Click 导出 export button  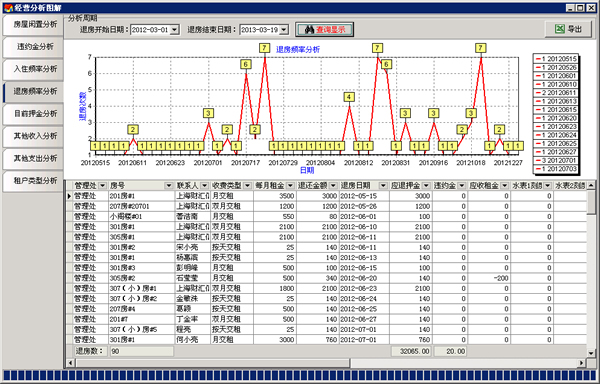click(568, 29)
